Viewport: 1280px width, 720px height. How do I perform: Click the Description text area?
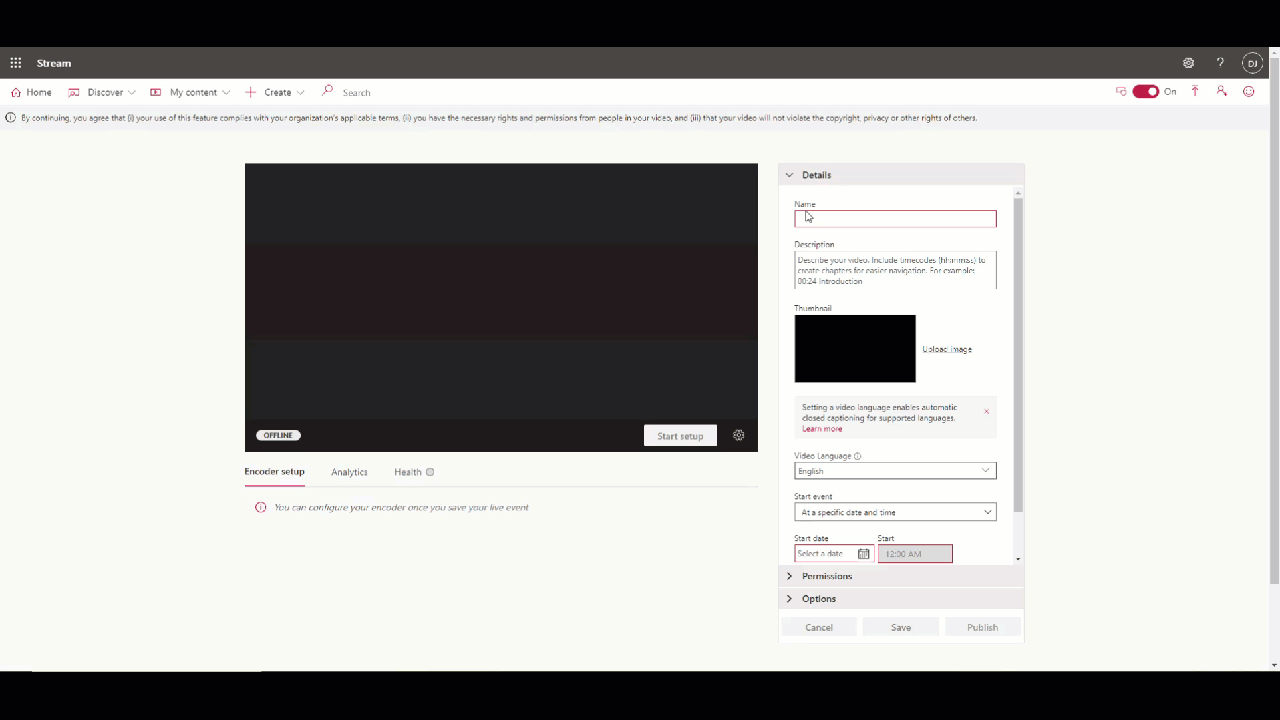(x=895, y=270)
